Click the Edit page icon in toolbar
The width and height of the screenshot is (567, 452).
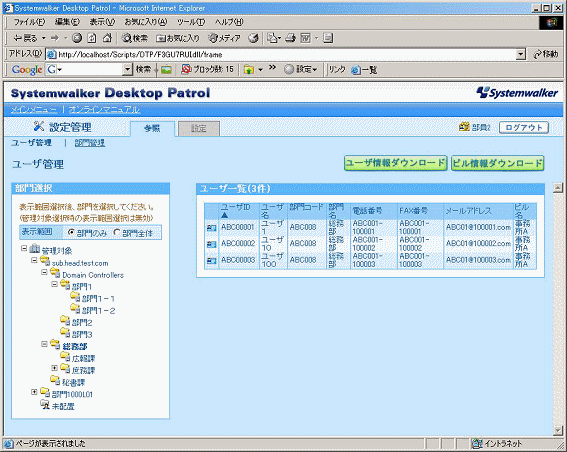[306, 38]
